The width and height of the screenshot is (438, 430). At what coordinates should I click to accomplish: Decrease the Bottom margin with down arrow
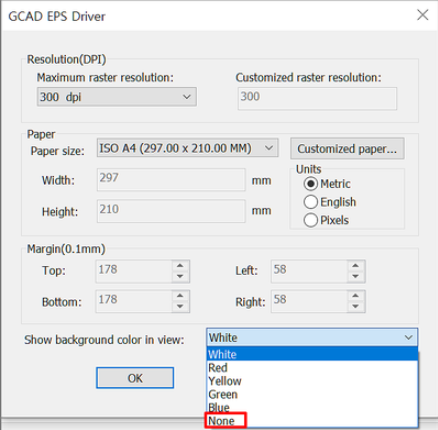180,307
